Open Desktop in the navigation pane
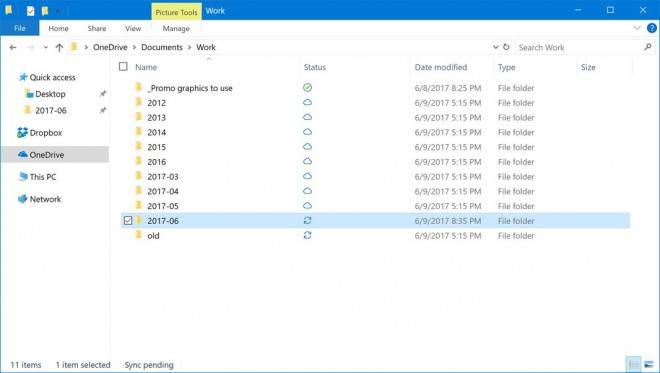The image size is (660, 373). (50, 94)
